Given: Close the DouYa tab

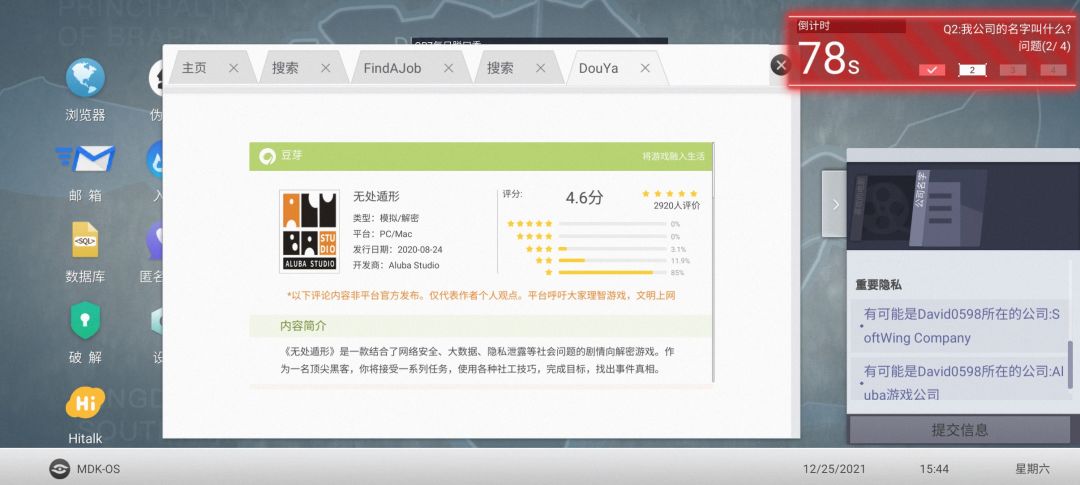Looking at the screenshot, I should click(x=645, y=68).
